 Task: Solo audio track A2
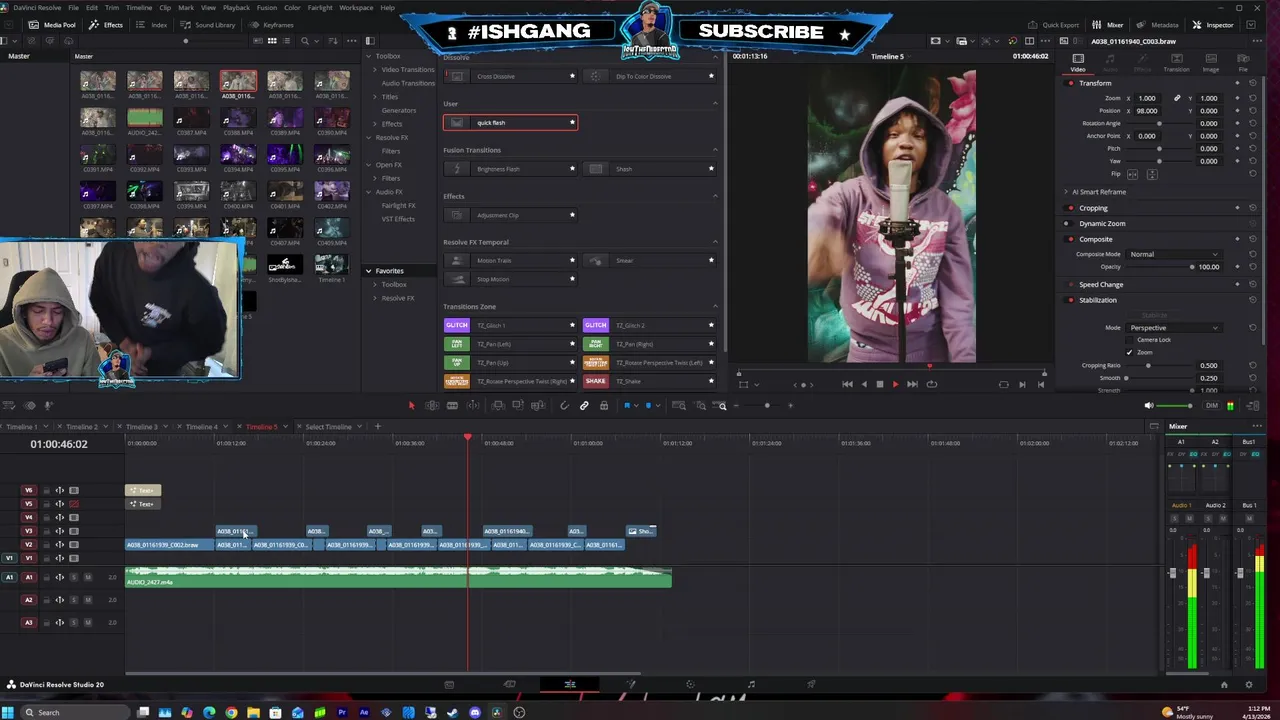tap(73, 600)
